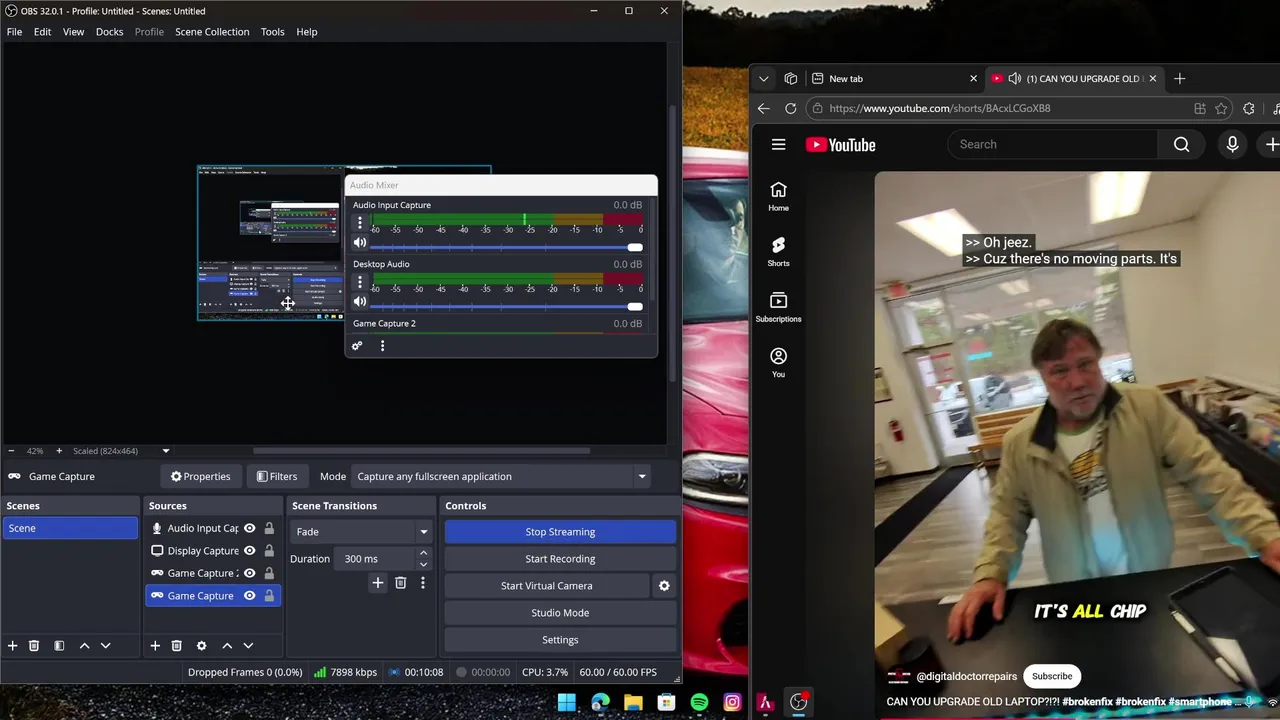Open the Tools menu in OBS

(272, 32)
